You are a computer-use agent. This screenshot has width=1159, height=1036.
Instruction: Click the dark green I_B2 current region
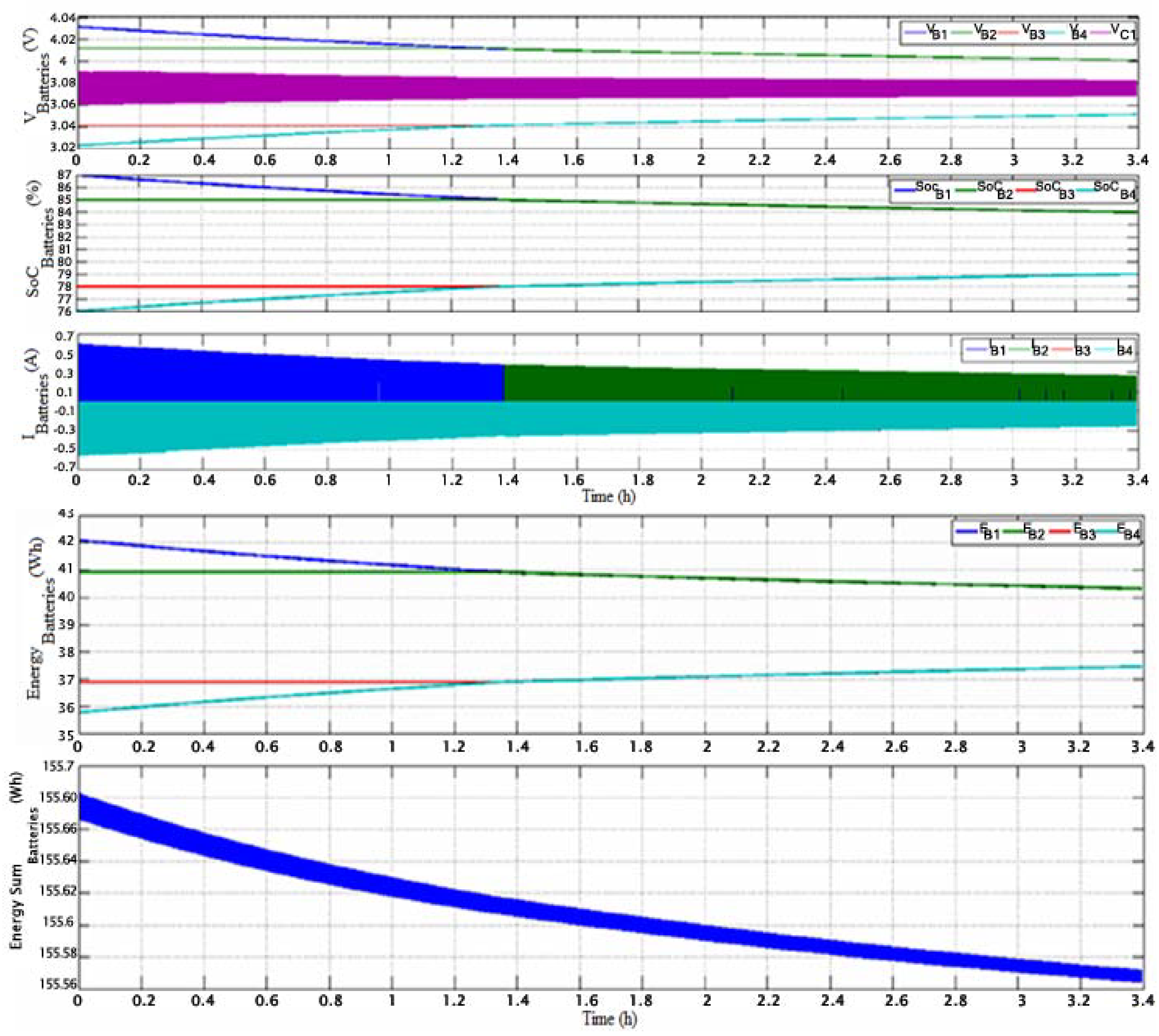tap(797, 384)
